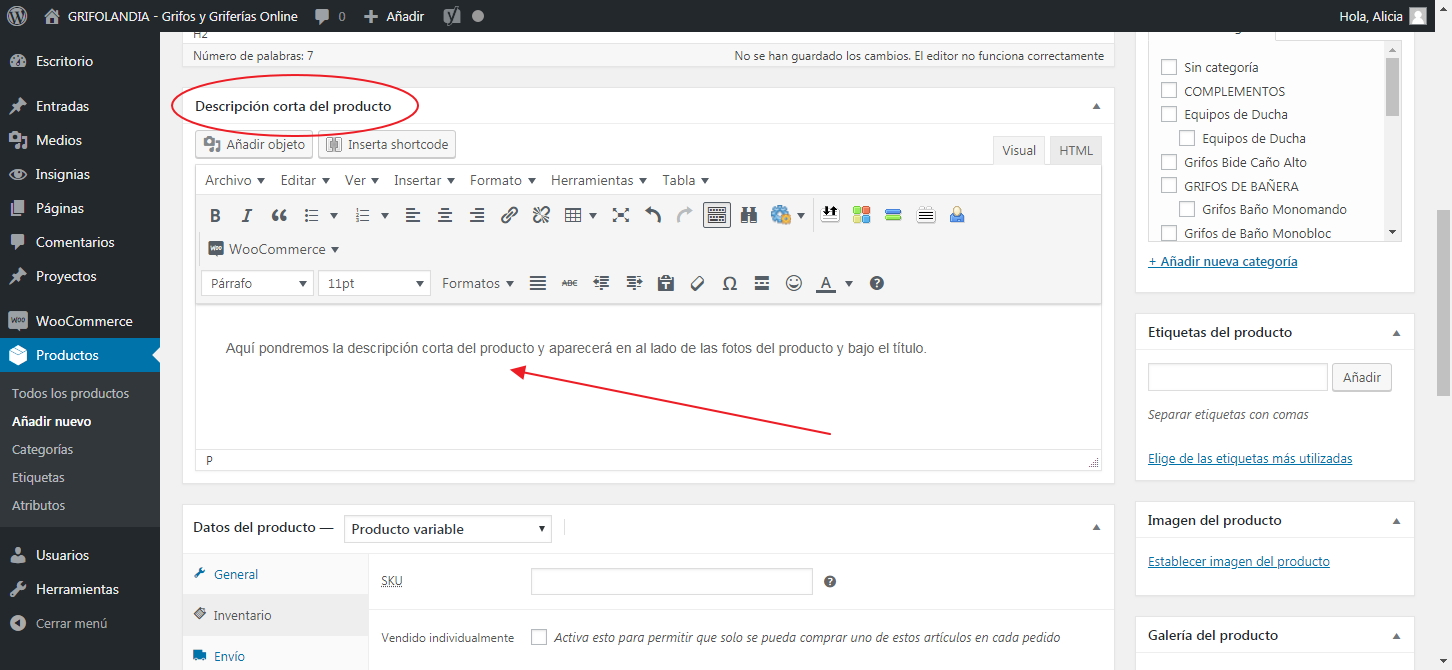Center align the text
This screenshot has width=1452, height=670.
[445, 215]
